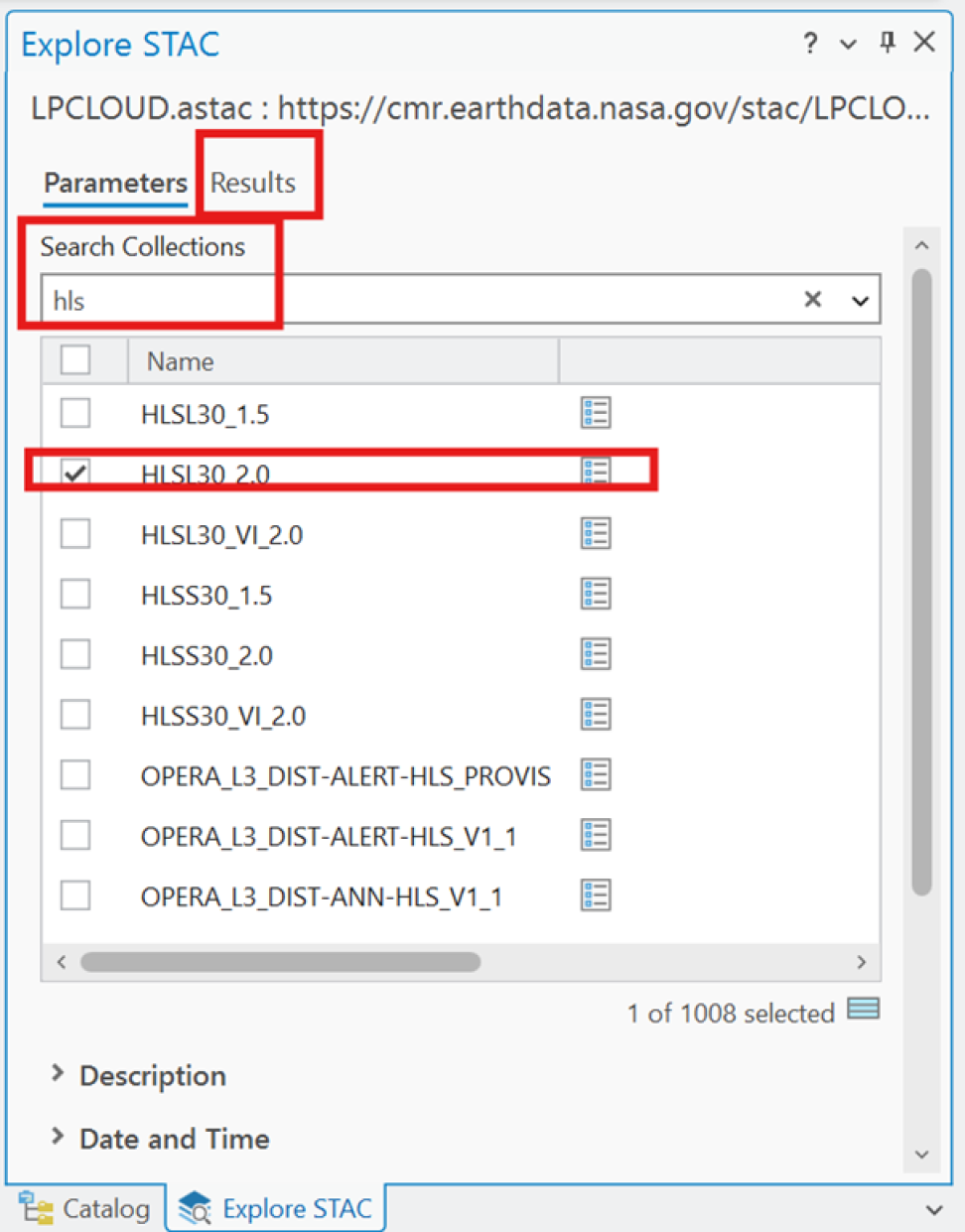Select the HLSL30_VI_2.0 row name
Viewport: 965px width, 1232px height.
pos(222,535)
